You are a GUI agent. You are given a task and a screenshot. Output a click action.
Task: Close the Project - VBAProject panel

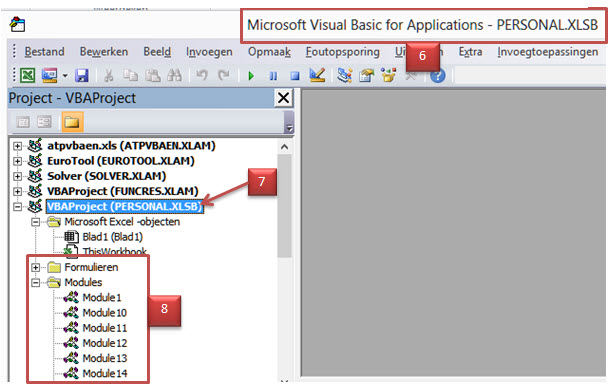point(284,98)
